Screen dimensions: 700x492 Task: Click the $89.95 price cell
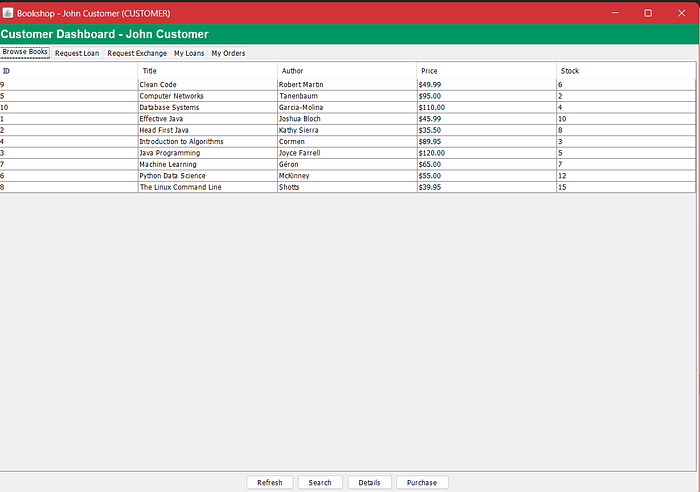click(487, 142)
